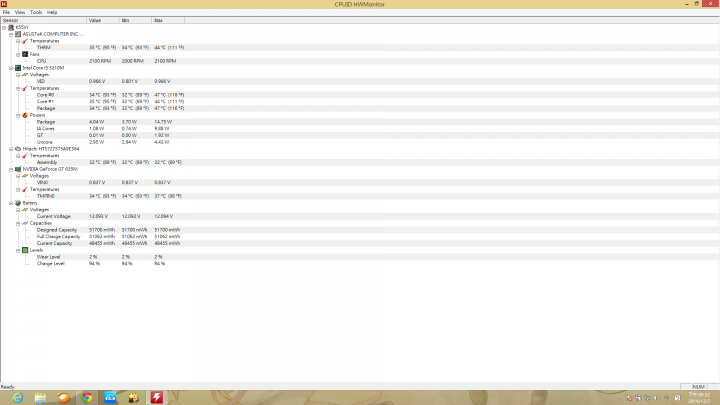This screenshot has width=720, height=405.
Task: Click the HWMonitor lightning taskbar icon
Action: click(157, 398)
